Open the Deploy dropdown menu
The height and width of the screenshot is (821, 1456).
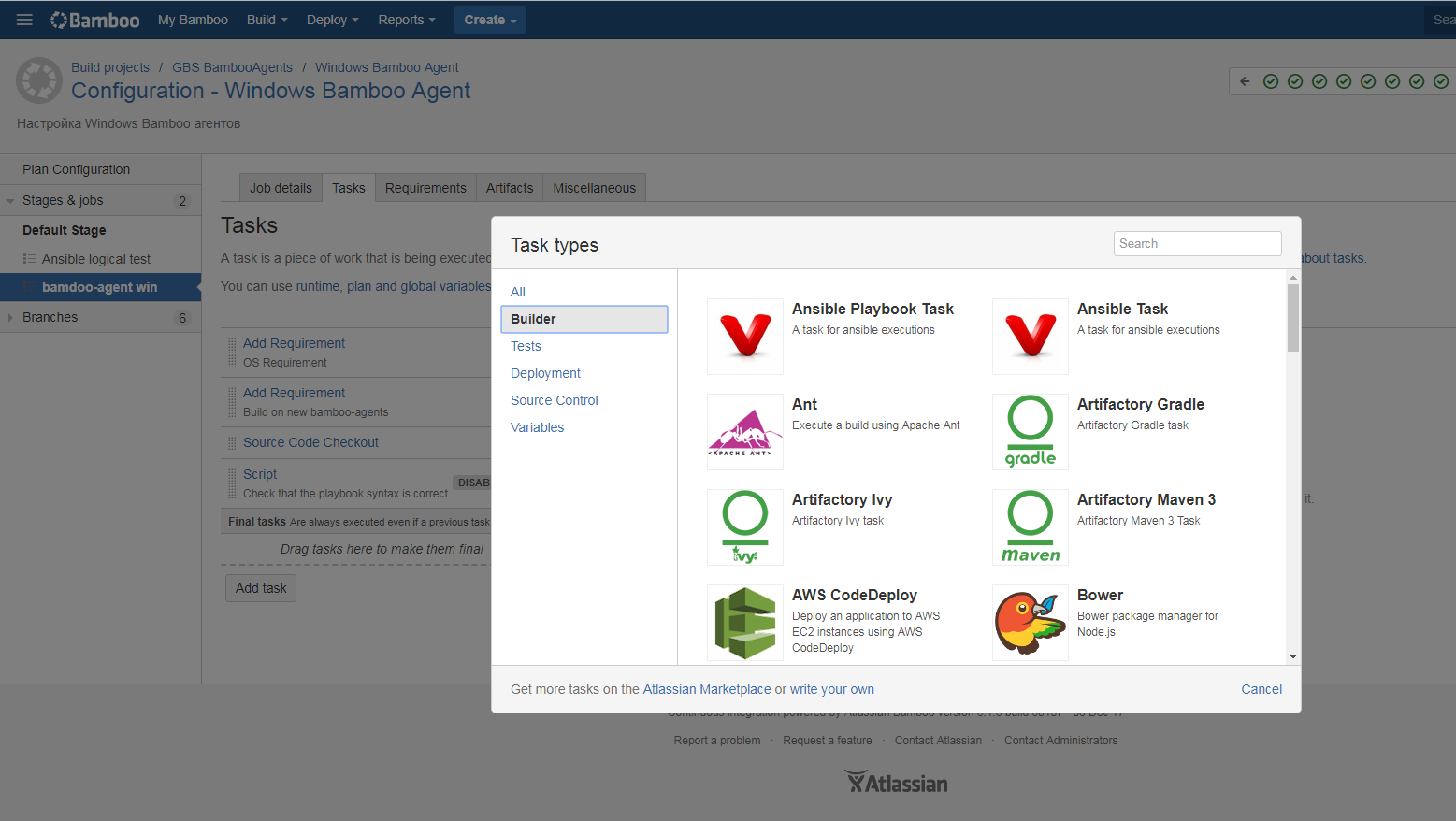click(x=332, y=20)
